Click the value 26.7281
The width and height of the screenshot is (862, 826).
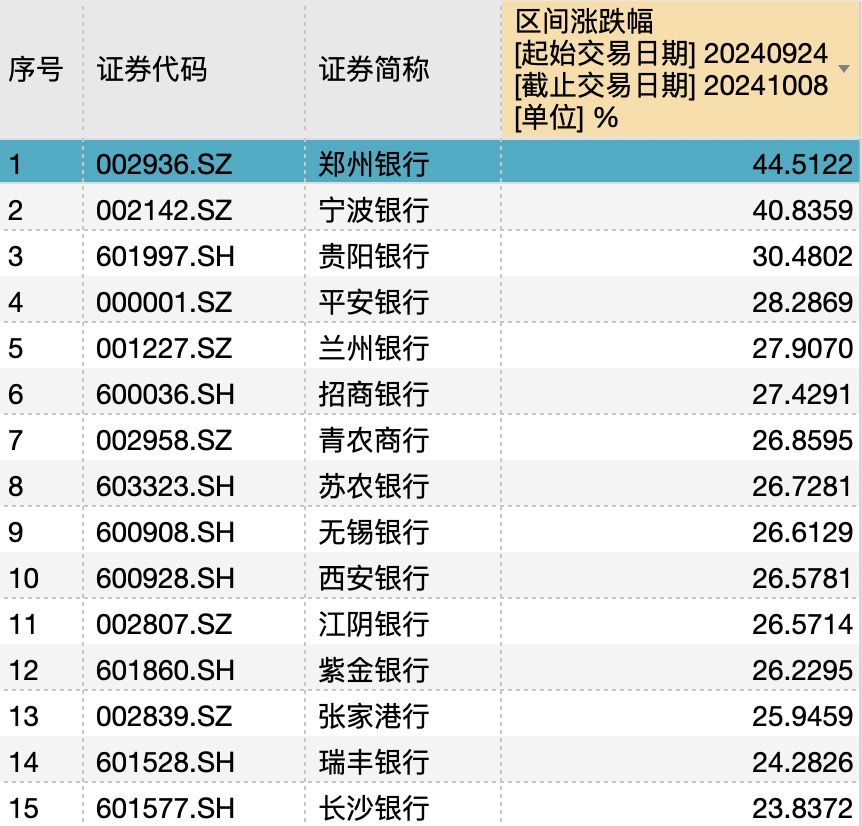(x=802, y=486)
